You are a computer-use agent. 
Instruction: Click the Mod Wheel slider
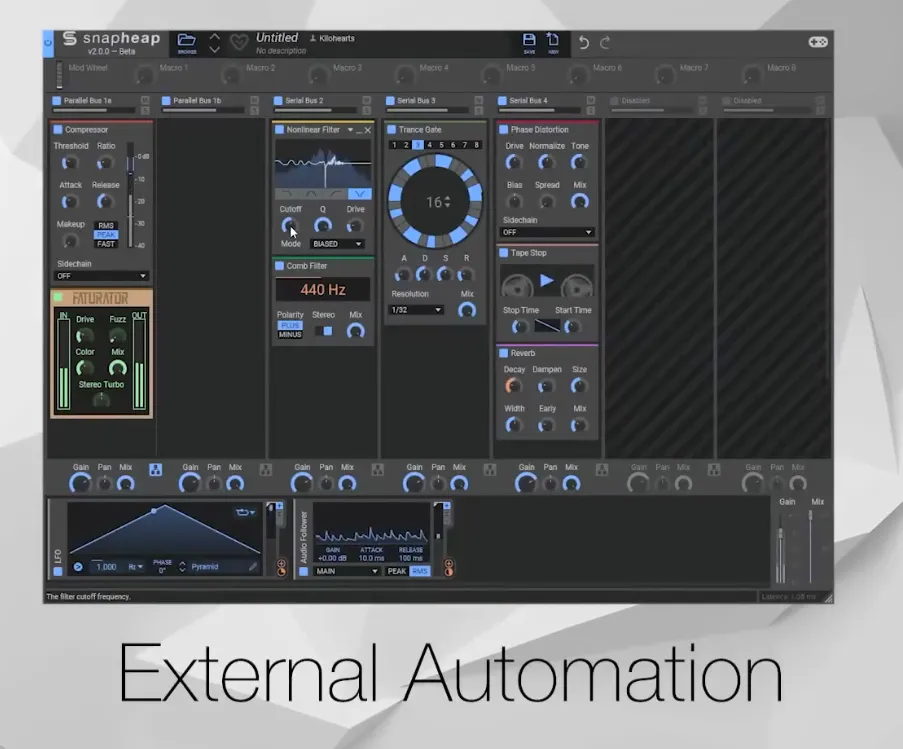point(59,75)
